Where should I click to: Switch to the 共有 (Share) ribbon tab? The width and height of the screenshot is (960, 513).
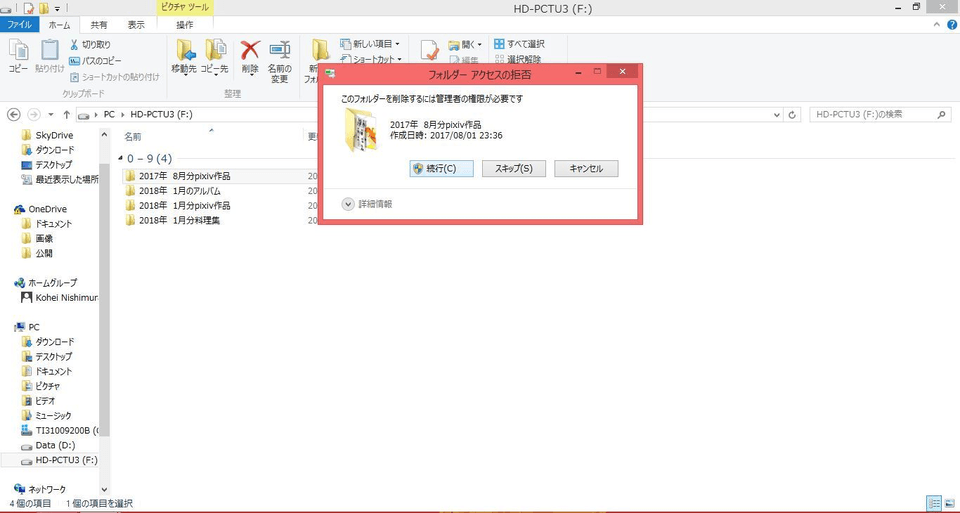point(99,24)
